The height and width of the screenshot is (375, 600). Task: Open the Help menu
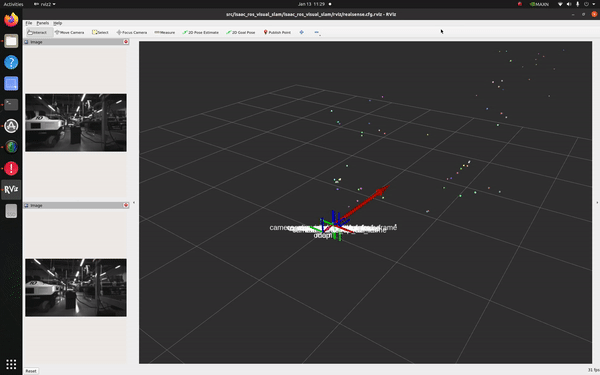(x=57, y=23)
